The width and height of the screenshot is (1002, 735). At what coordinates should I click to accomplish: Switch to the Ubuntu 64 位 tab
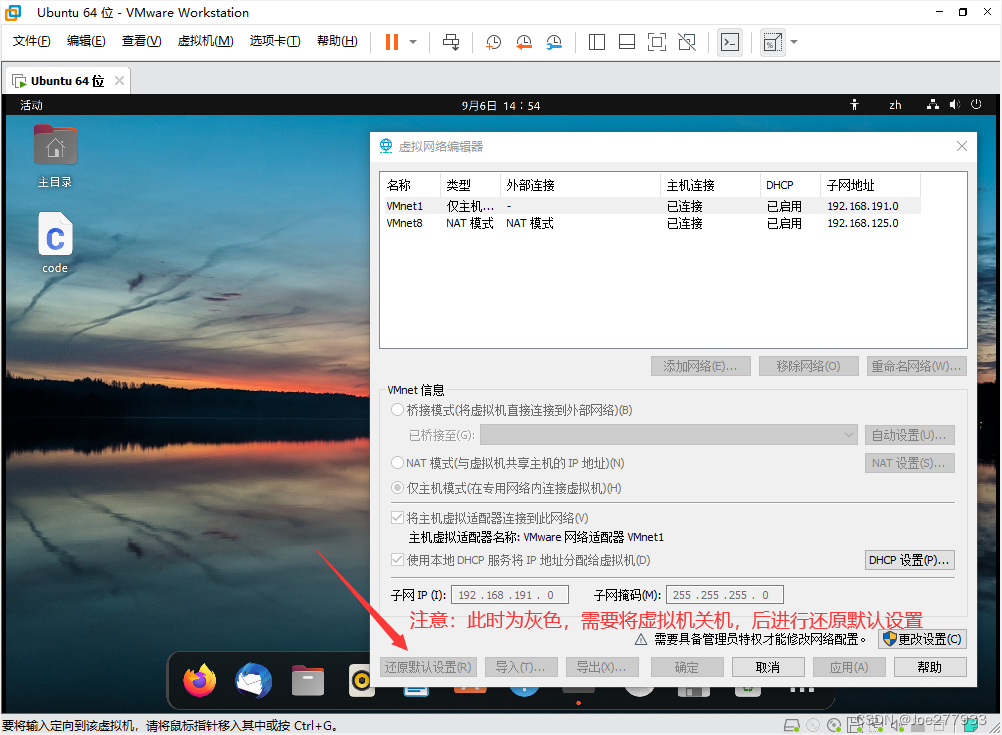tap(66, 81)
